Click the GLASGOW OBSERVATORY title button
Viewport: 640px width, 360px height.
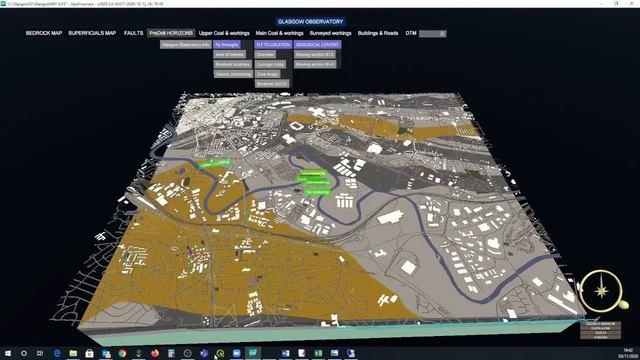coord(310,22)
